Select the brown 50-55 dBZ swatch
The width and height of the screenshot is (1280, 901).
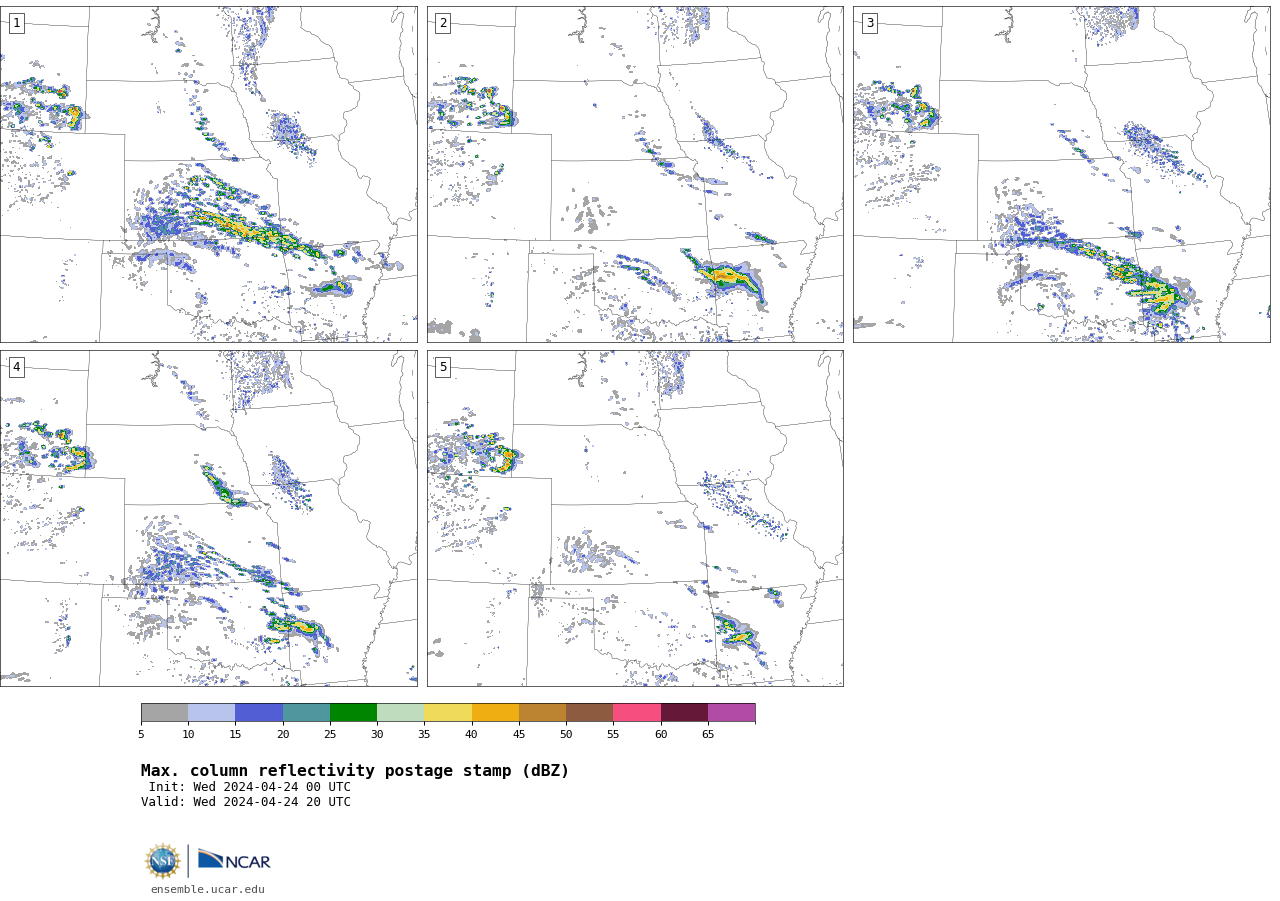pos(589,713)
